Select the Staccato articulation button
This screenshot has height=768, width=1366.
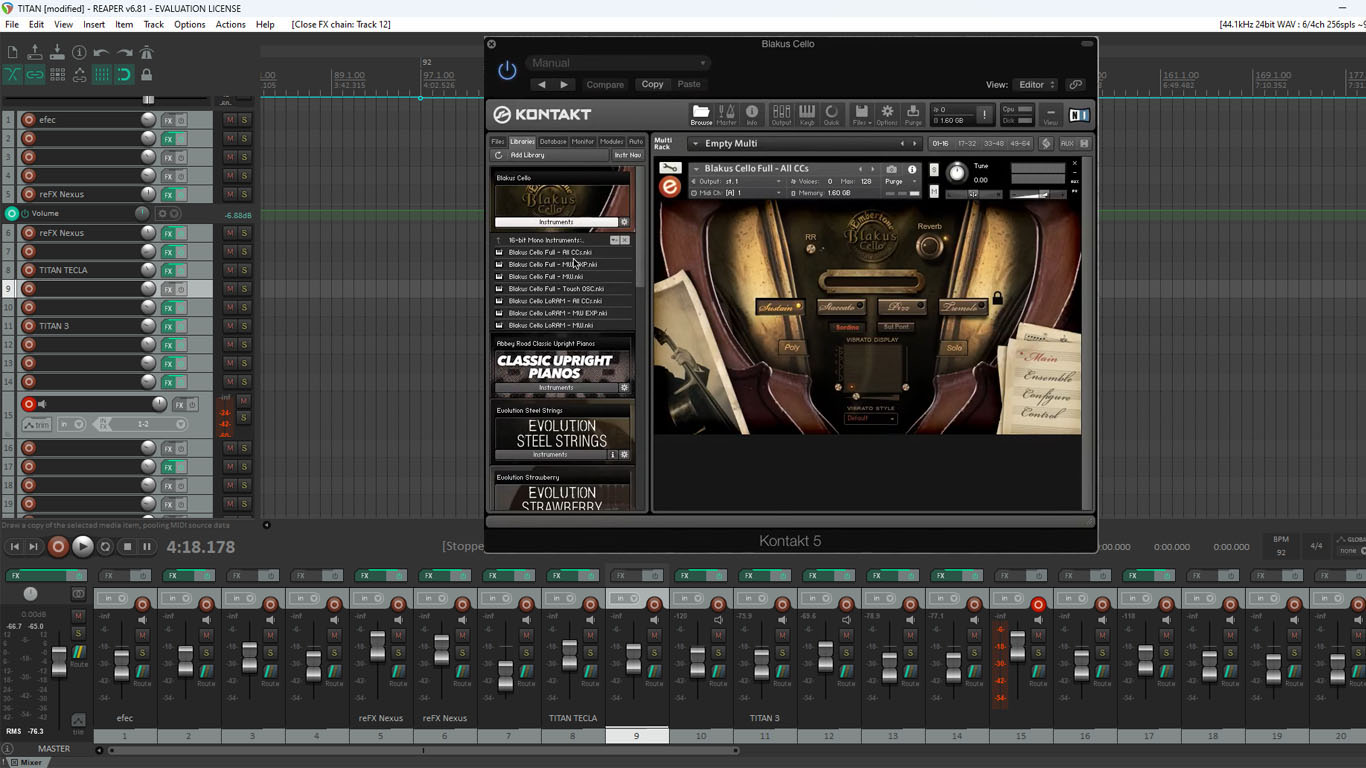(841, 307)
